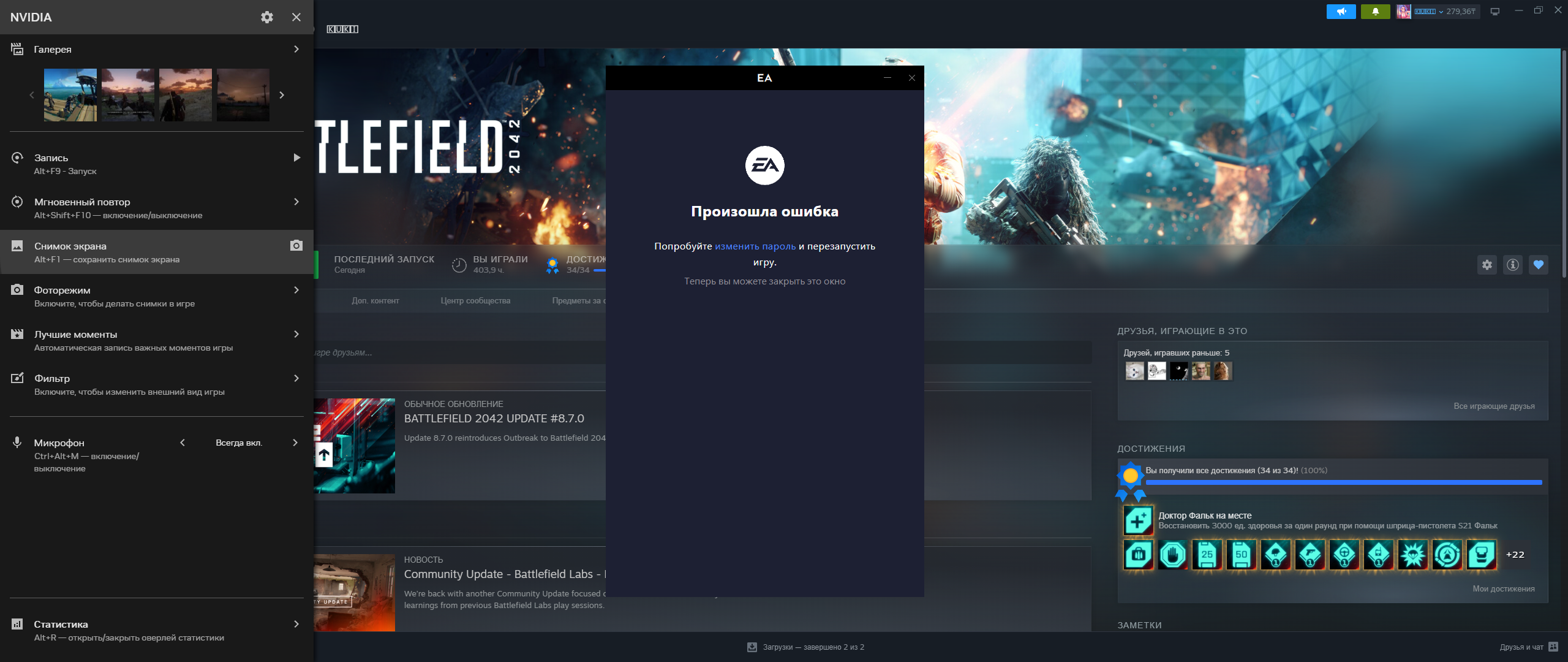
Task: Take screenshot with camera icon
Action: pyautogui.click(x=296, y=245)
